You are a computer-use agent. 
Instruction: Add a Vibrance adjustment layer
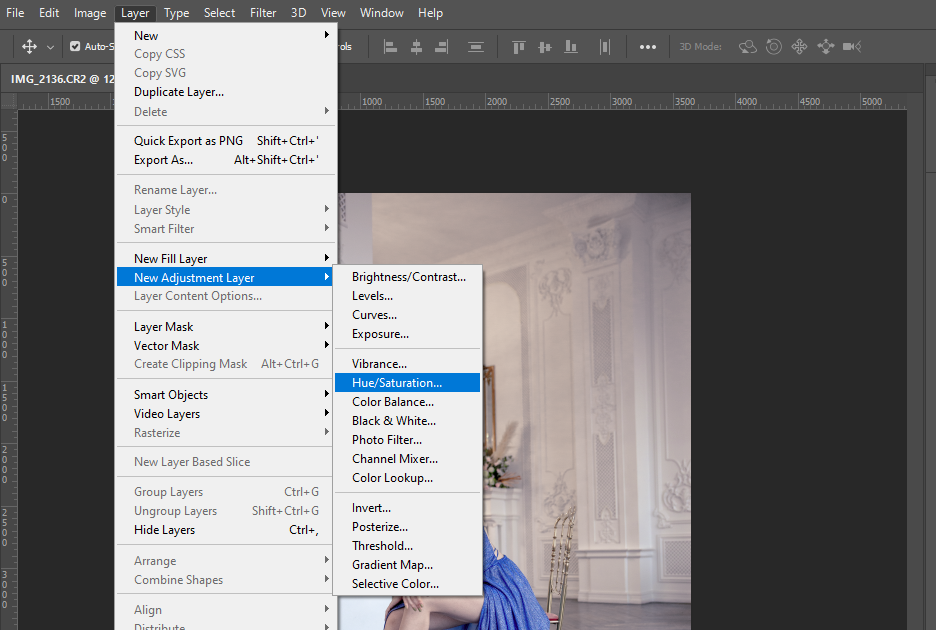coord(408,364)
